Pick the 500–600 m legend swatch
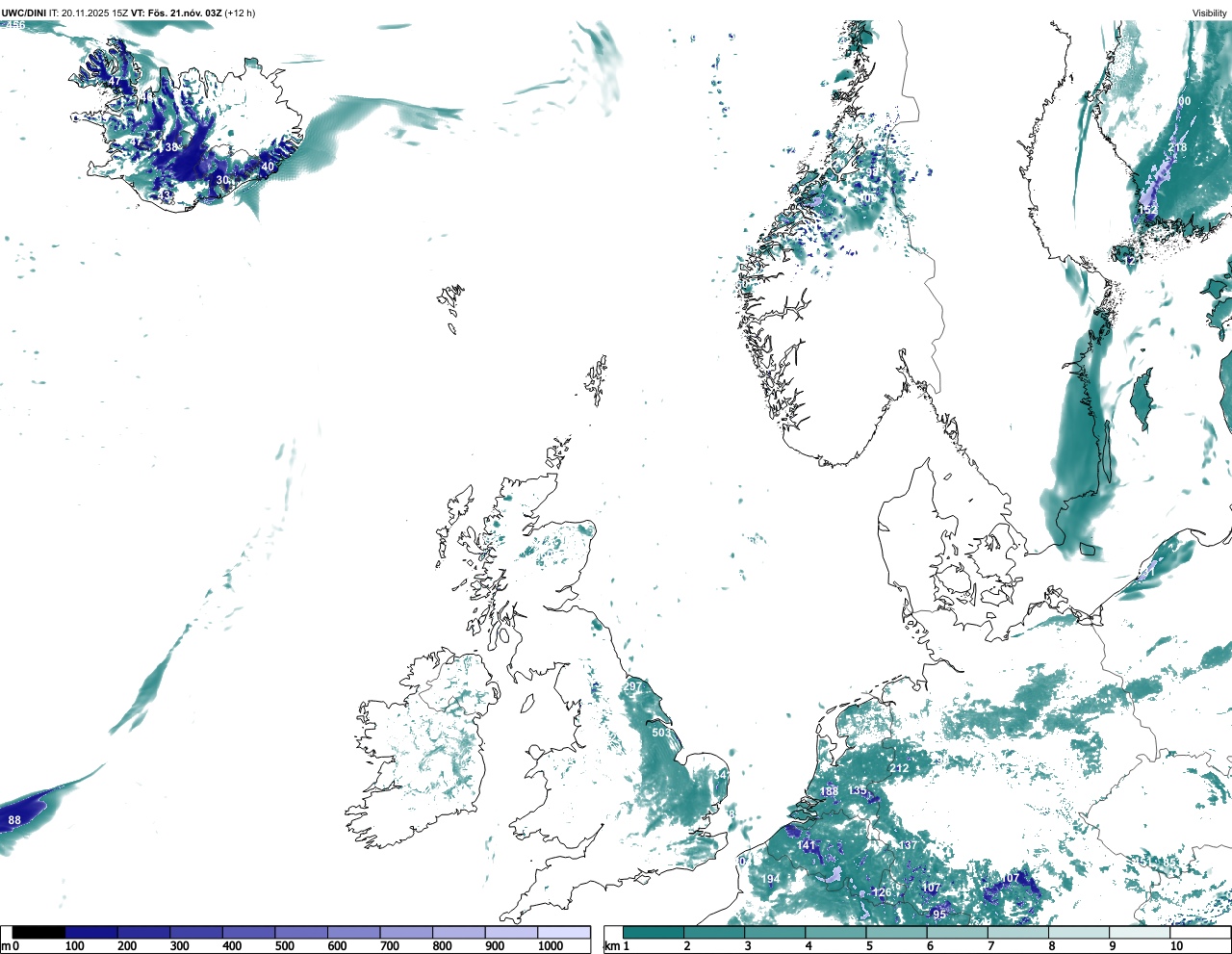The height and width of the screenshot is (954, 1232). coord(301,932)
